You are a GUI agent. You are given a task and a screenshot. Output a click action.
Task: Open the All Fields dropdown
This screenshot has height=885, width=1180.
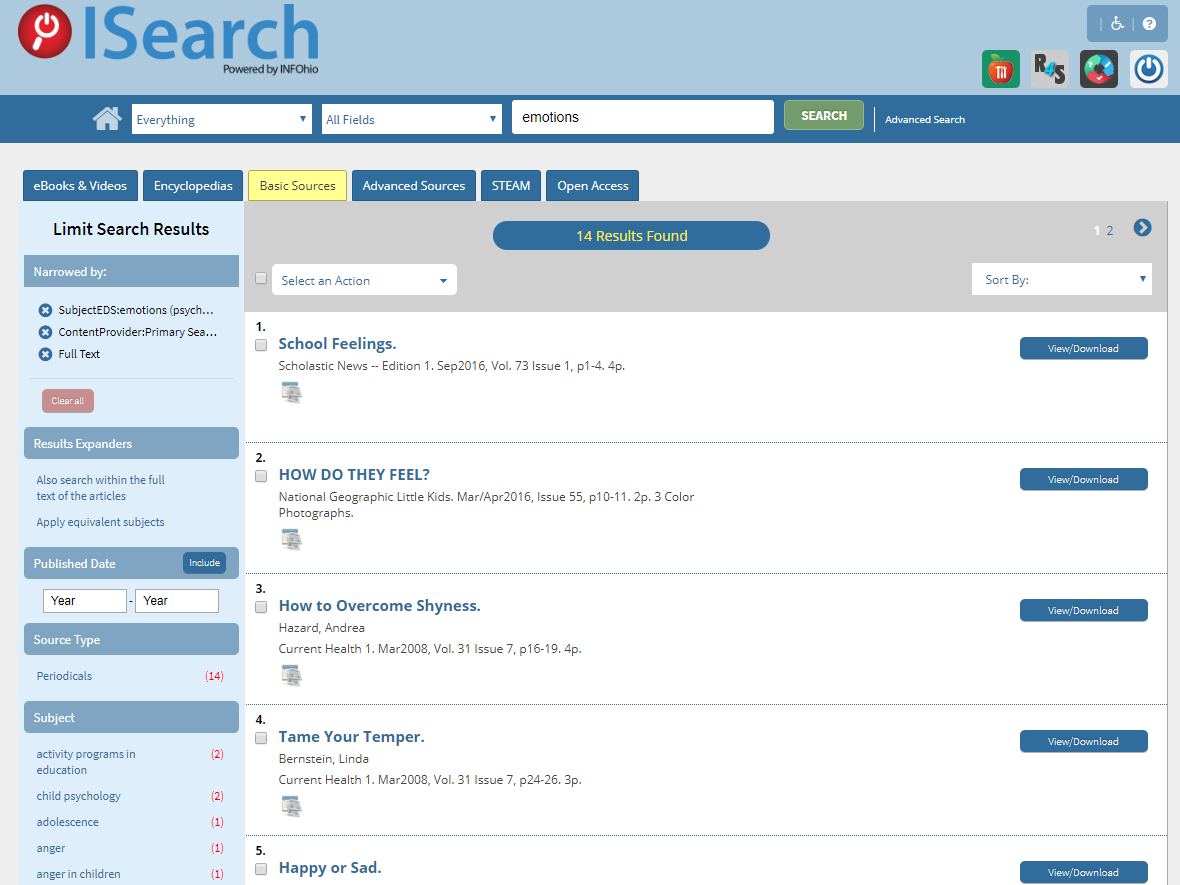click(x=412, y=119)
